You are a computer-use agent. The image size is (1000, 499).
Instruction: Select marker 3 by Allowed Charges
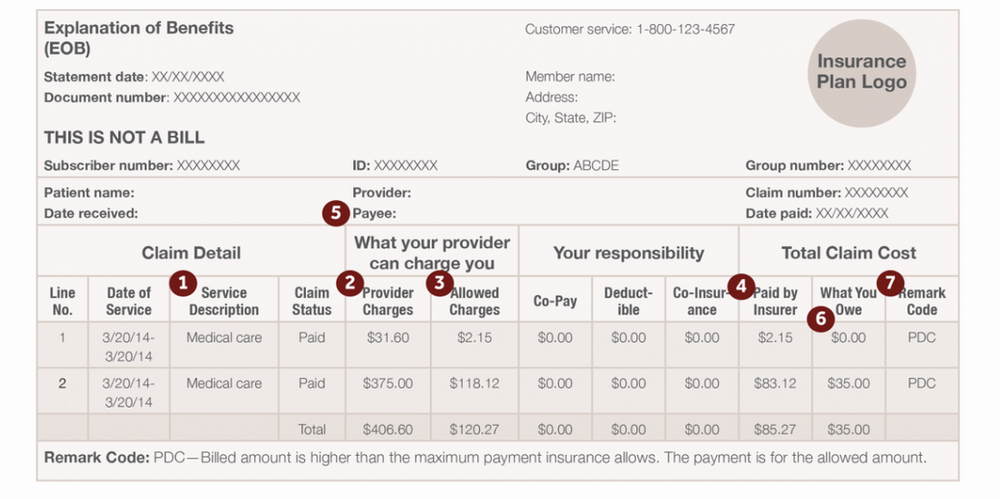(x=439, y=283)
